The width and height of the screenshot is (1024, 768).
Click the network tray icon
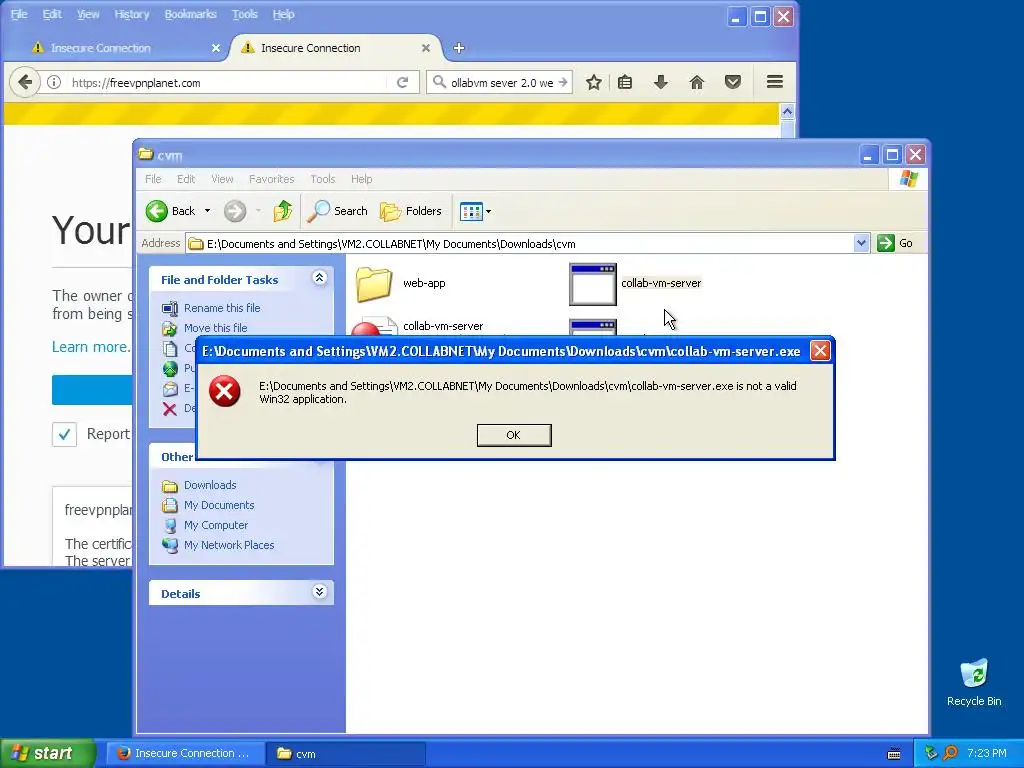[x=931, y=753]
